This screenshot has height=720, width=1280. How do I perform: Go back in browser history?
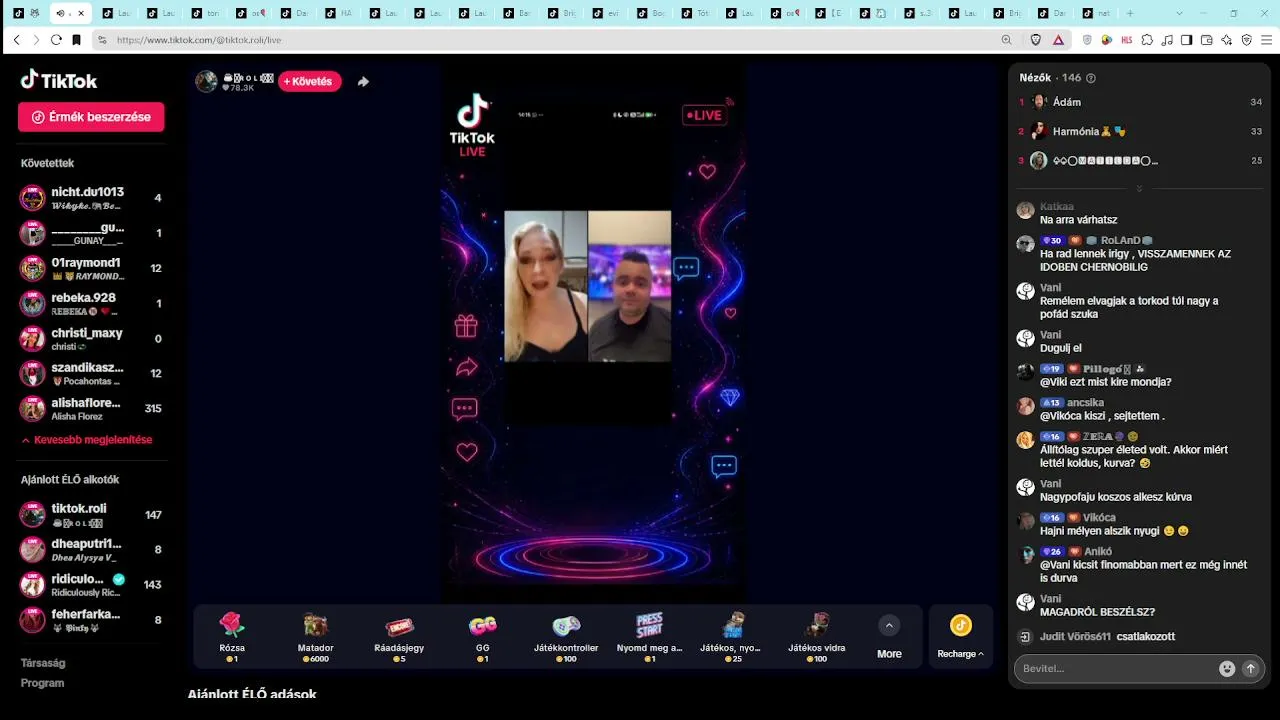click(x=16, y=40)
